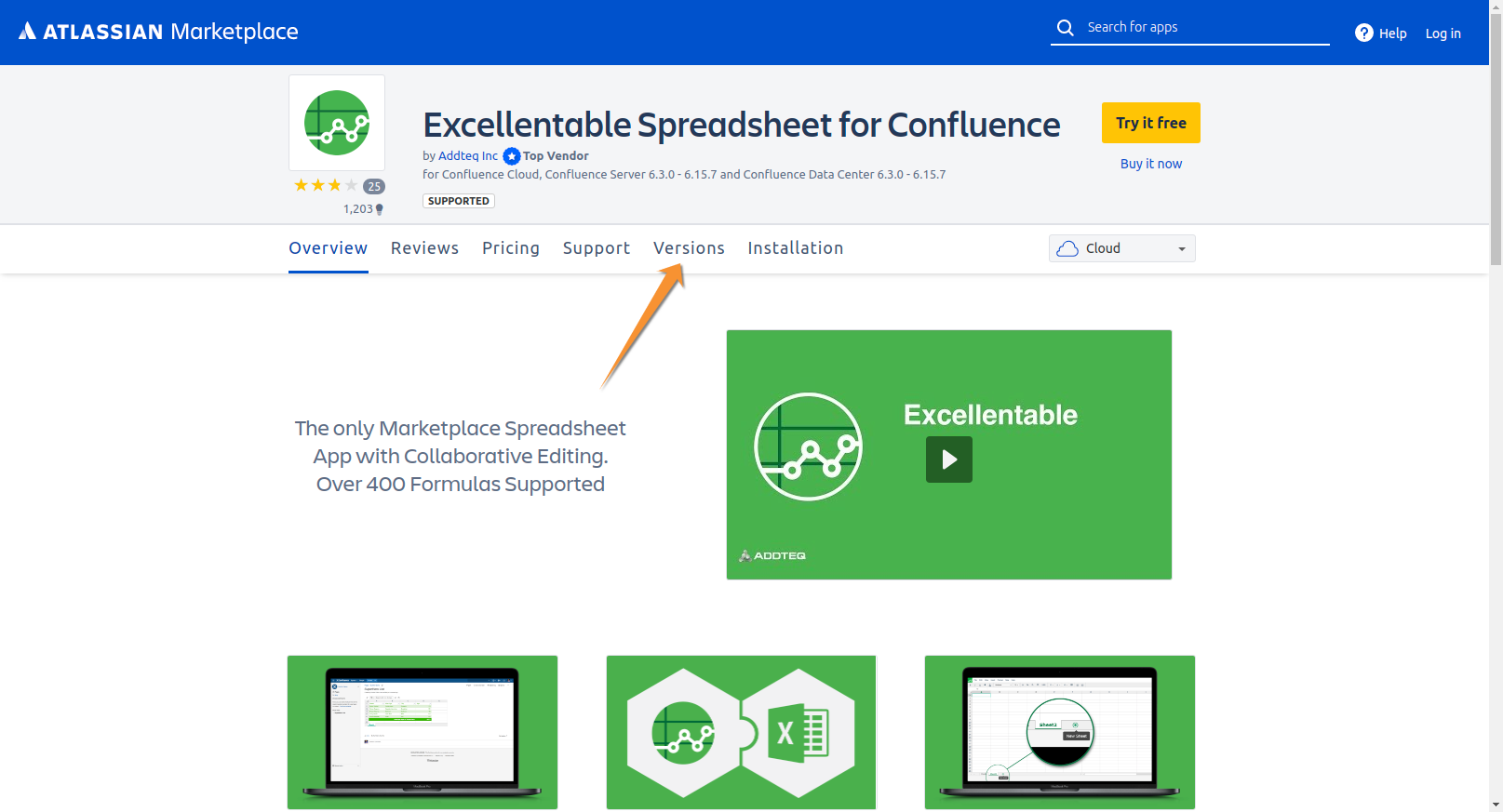Click the Help question mark icon

tap(1363, 33)
